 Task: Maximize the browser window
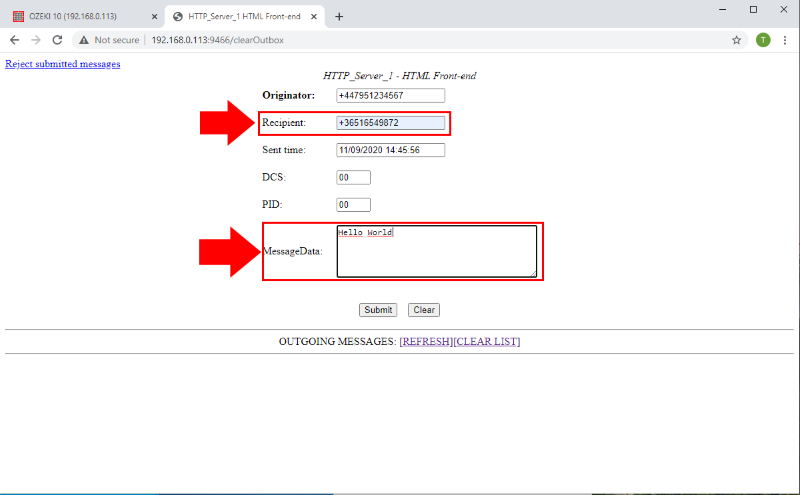[753, 9]
